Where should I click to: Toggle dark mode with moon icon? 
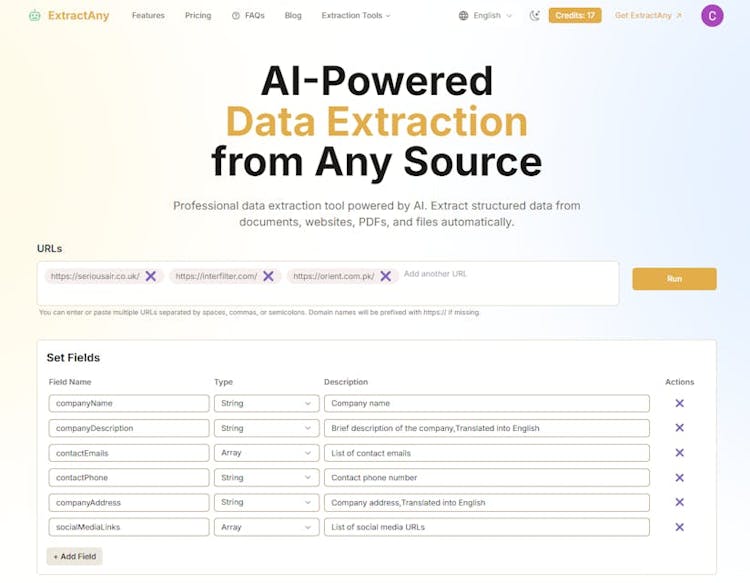[x=535, y=16]
